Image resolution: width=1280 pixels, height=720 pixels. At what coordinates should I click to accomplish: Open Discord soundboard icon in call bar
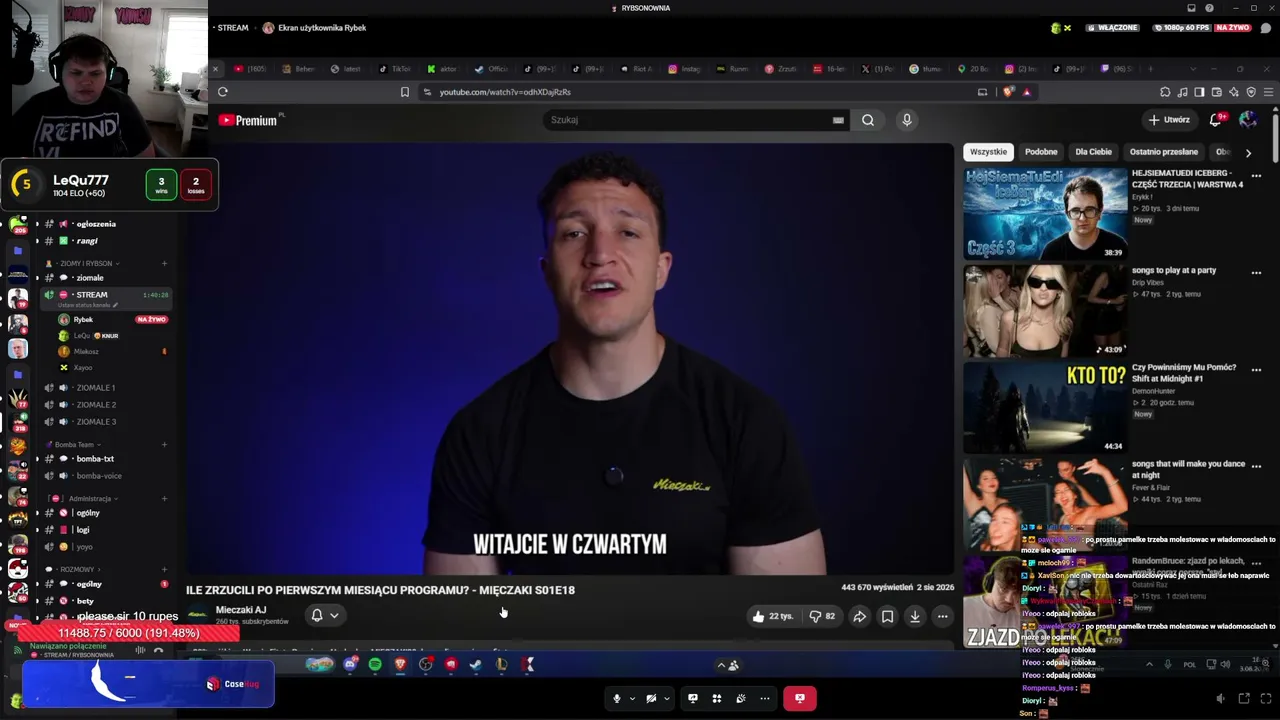[741, 698]
